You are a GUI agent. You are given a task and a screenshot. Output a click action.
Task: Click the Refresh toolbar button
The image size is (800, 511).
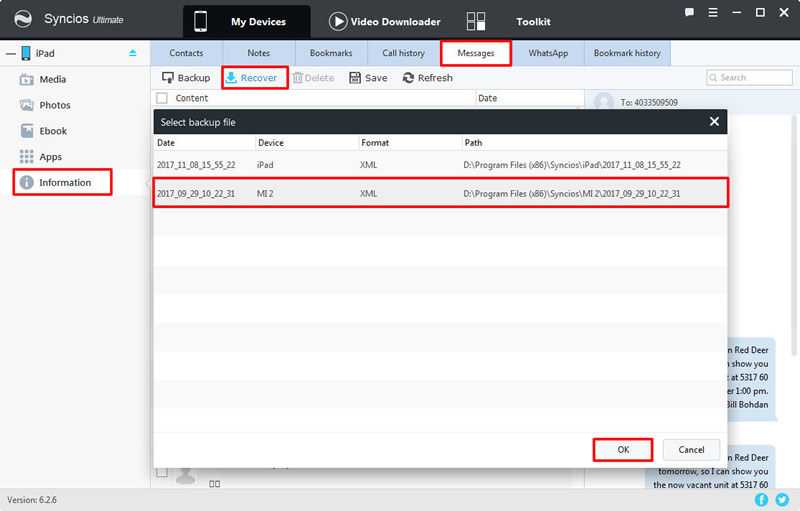[x=428, y=78]
